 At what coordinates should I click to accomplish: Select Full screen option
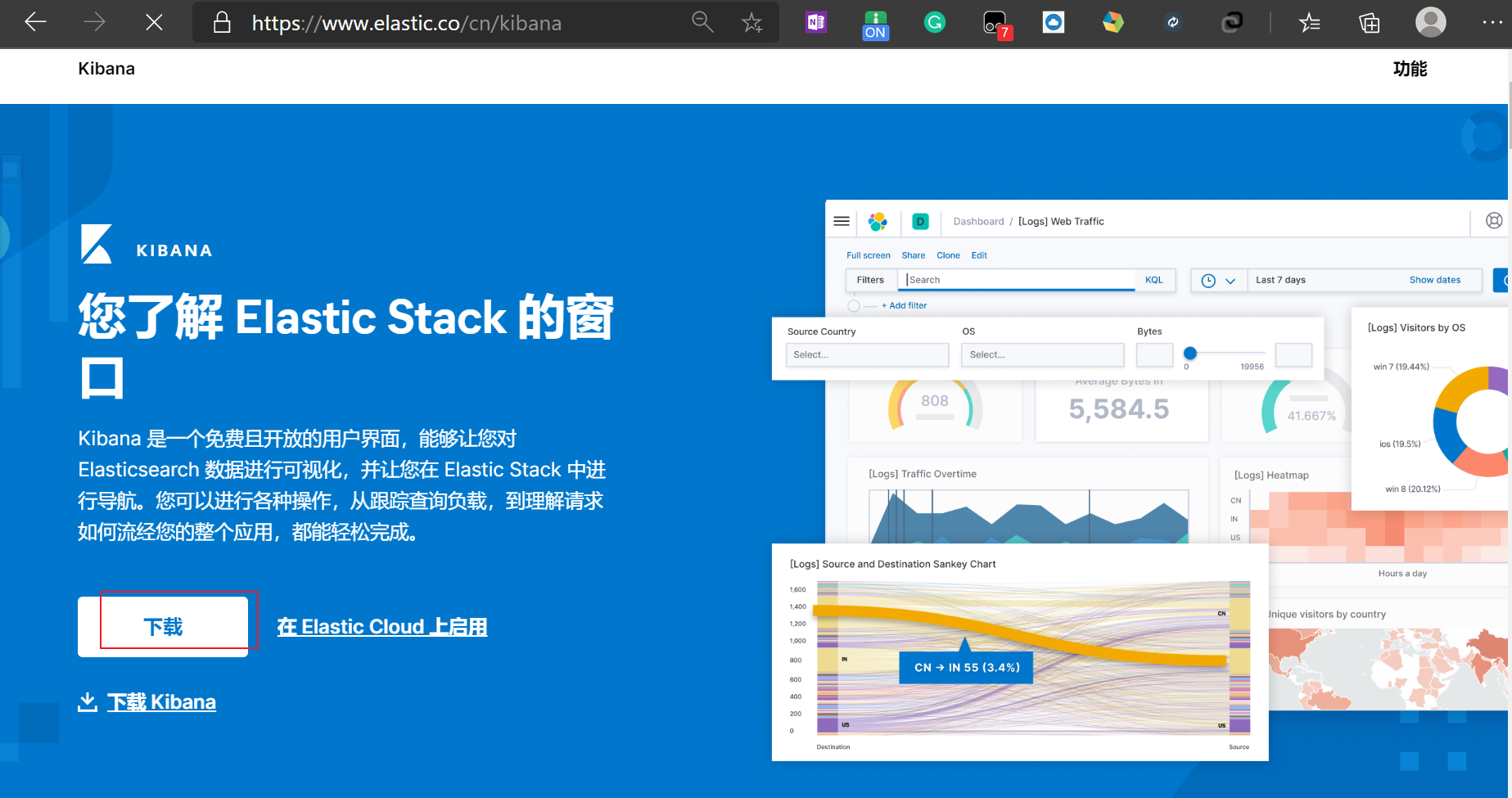[x=868, y=255]
